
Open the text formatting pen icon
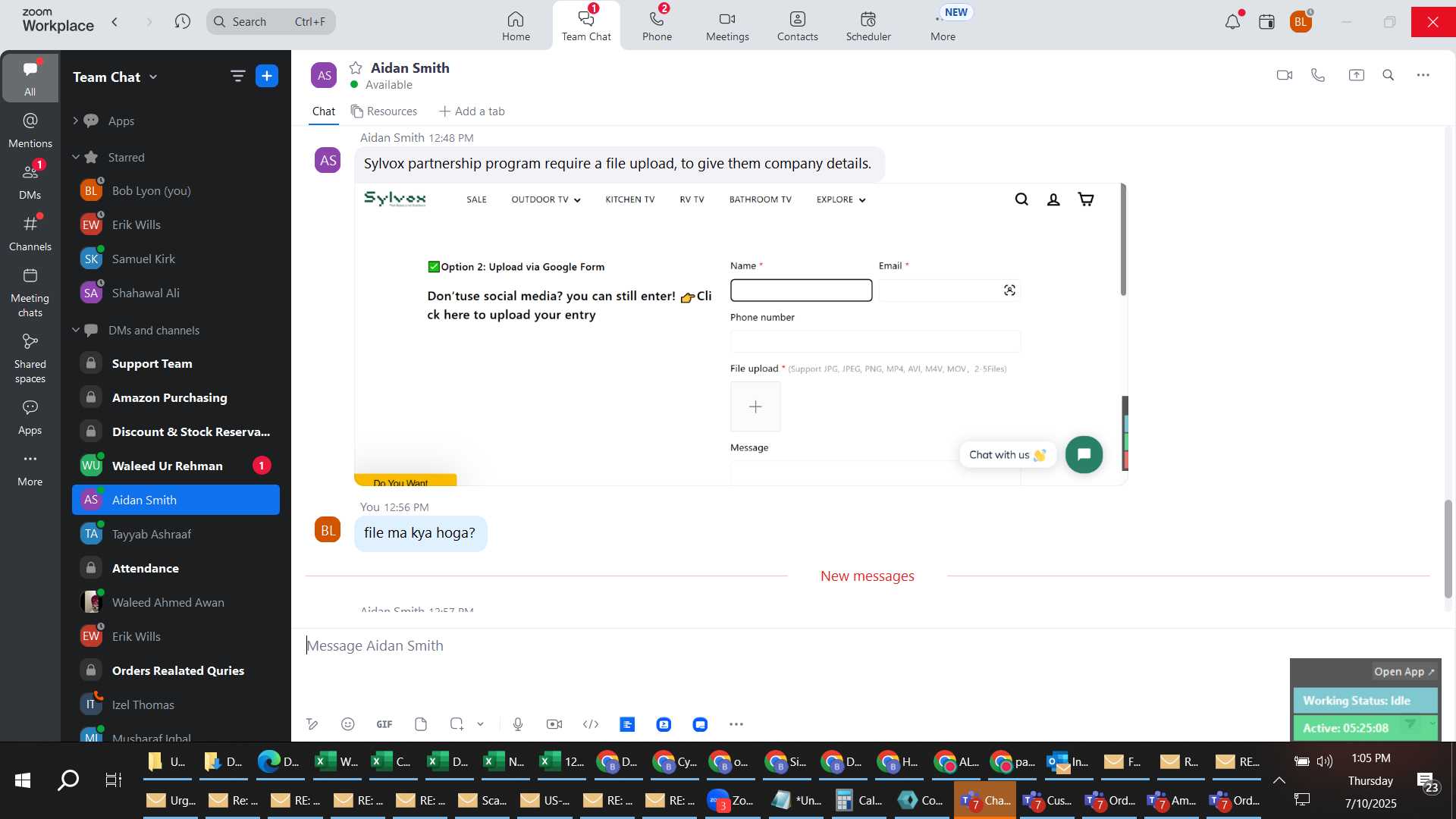[x=312, y=724]
